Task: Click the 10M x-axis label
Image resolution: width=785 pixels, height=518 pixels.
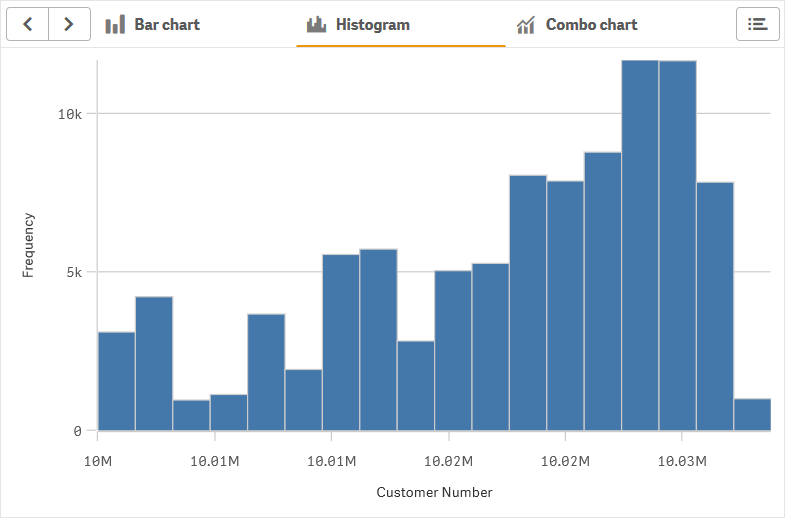Action: tap(97, 461)
